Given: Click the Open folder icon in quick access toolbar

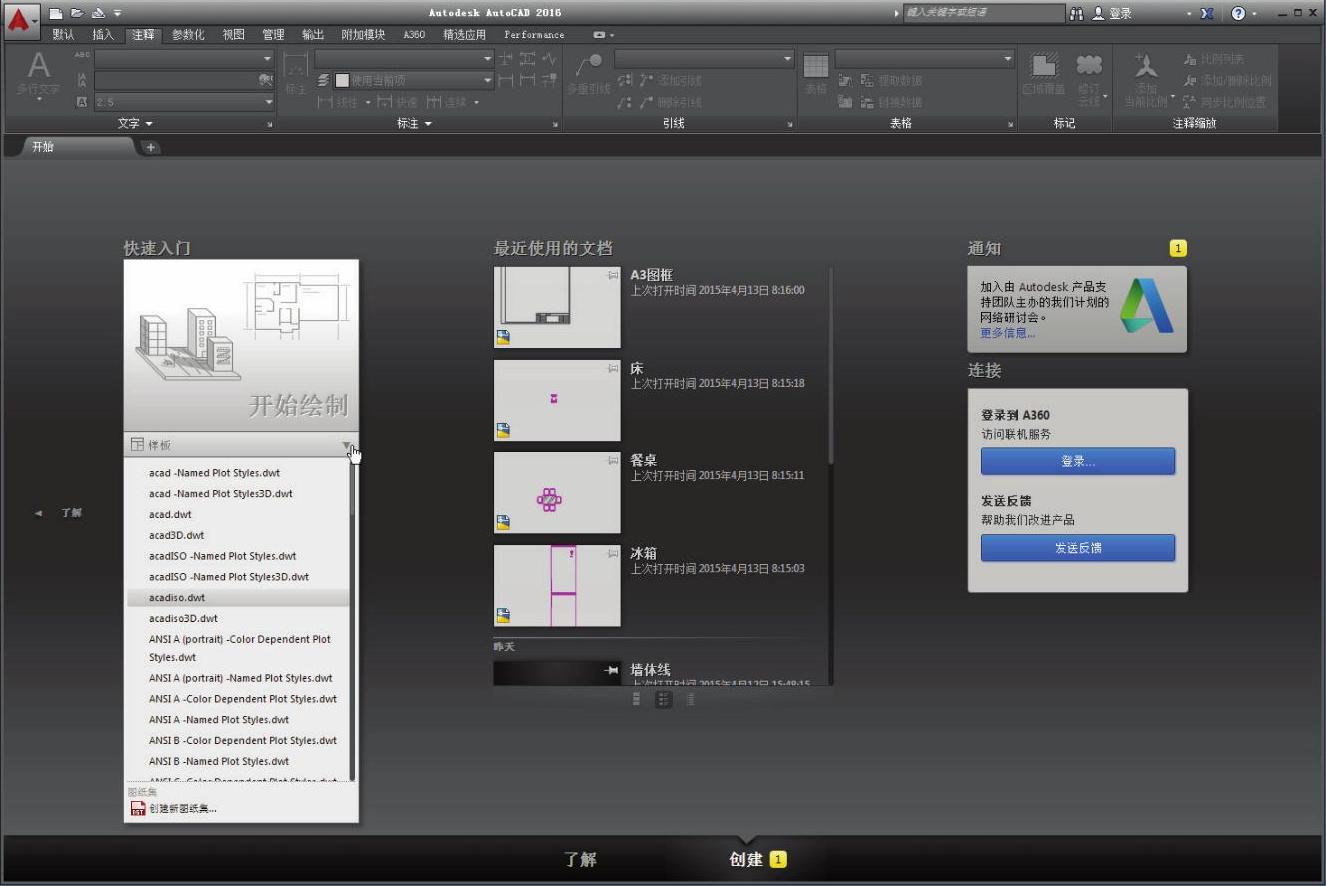Looking at the screenshot, I should 77,13.
